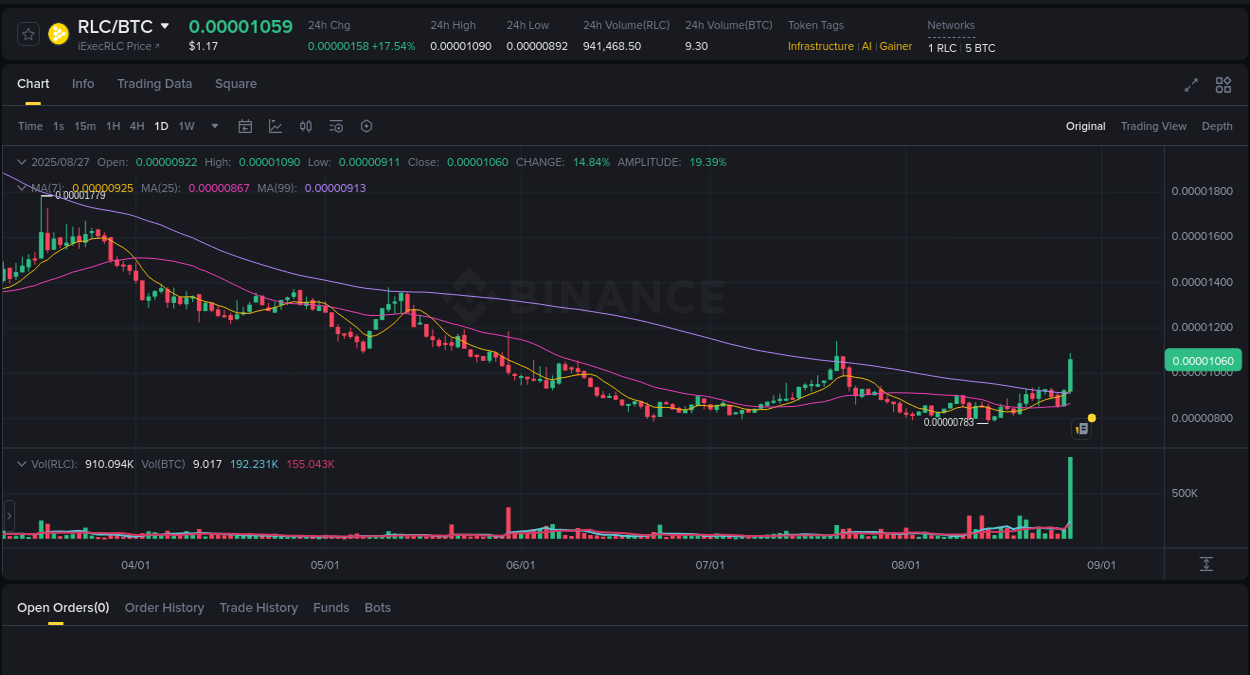Click the Gainer token tag

895,46
